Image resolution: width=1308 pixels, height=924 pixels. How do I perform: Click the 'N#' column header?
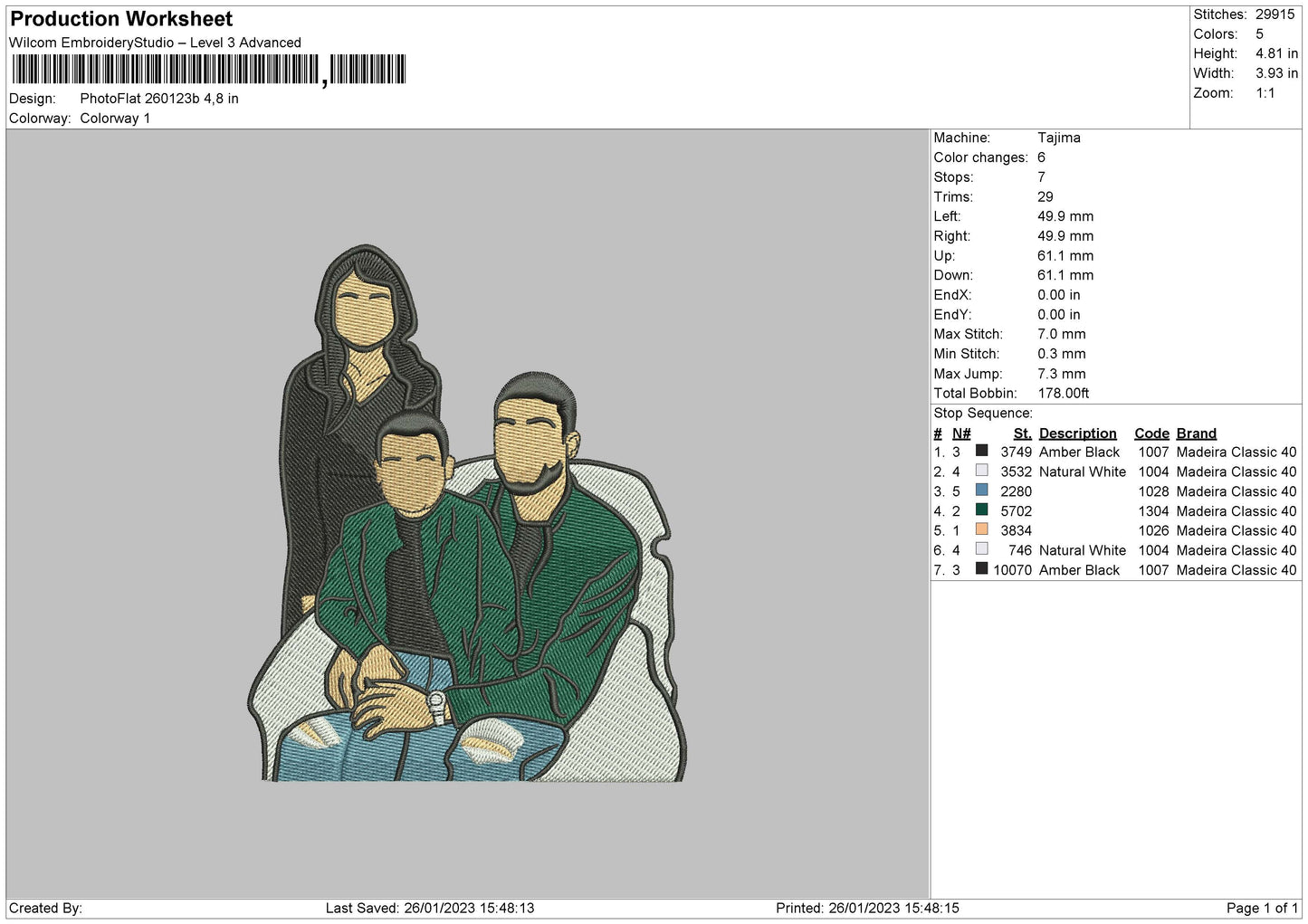pyautogui.click(x=961, y=433)
